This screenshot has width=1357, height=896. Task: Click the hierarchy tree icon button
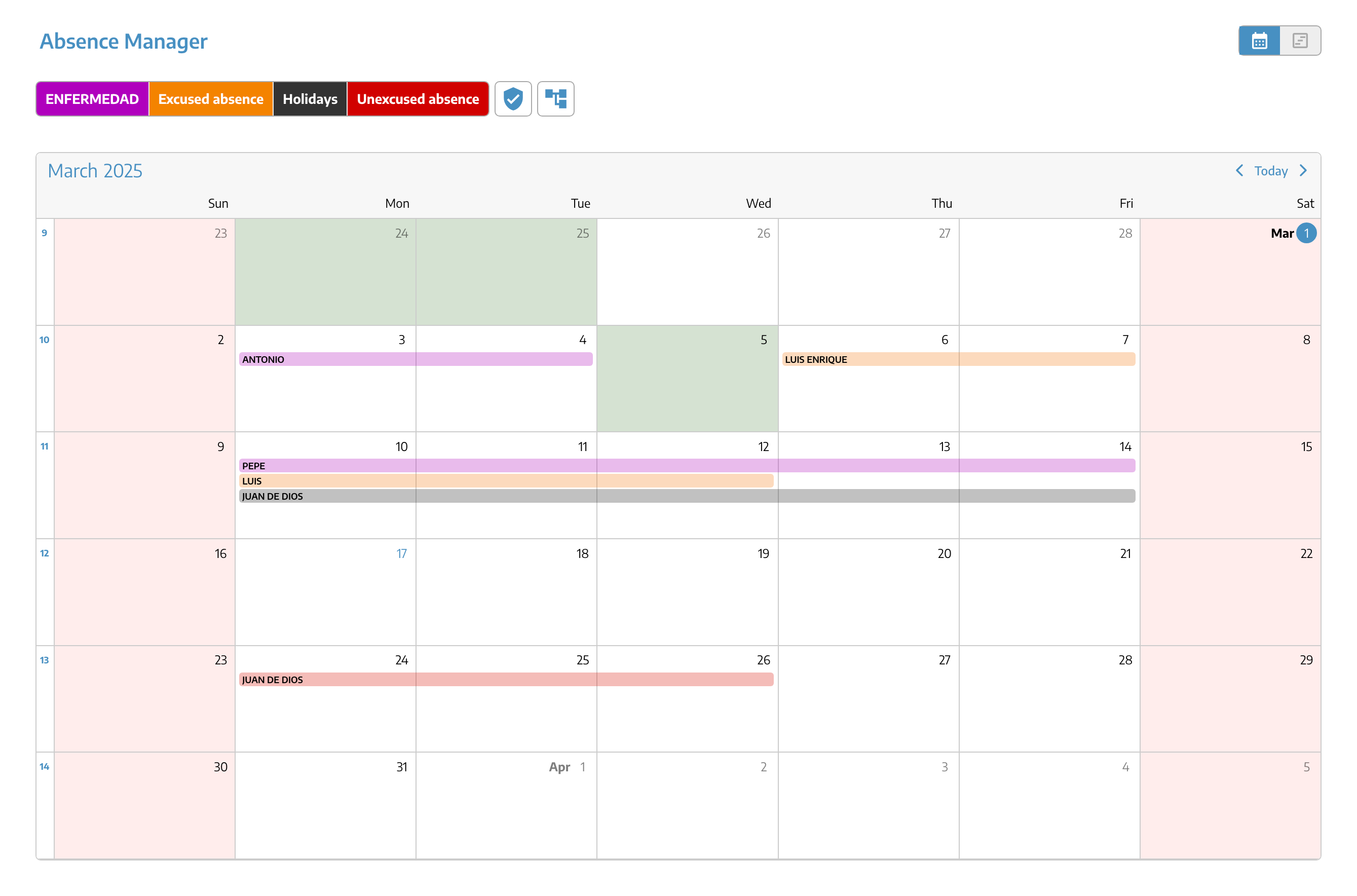pos(555,99)
